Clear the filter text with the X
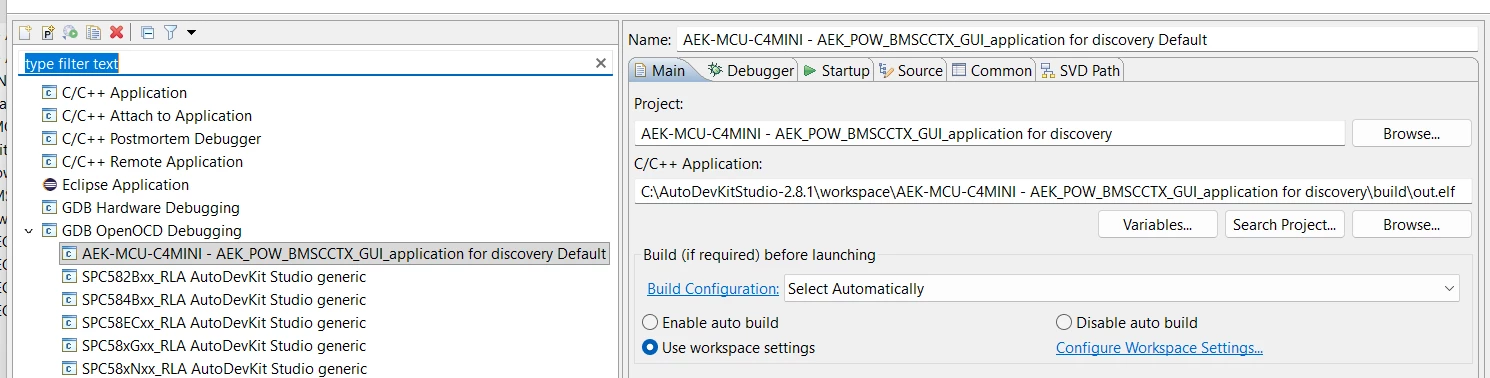The image size is (1490, 378). 601,63
